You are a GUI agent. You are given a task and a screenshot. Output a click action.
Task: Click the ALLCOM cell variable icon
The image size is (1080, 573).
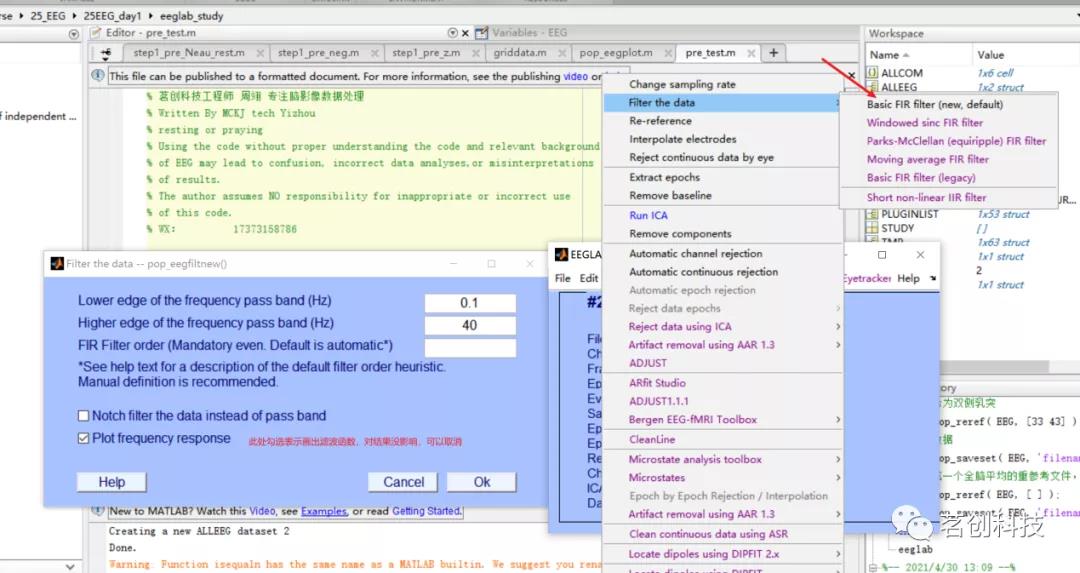tap(872, 73)
